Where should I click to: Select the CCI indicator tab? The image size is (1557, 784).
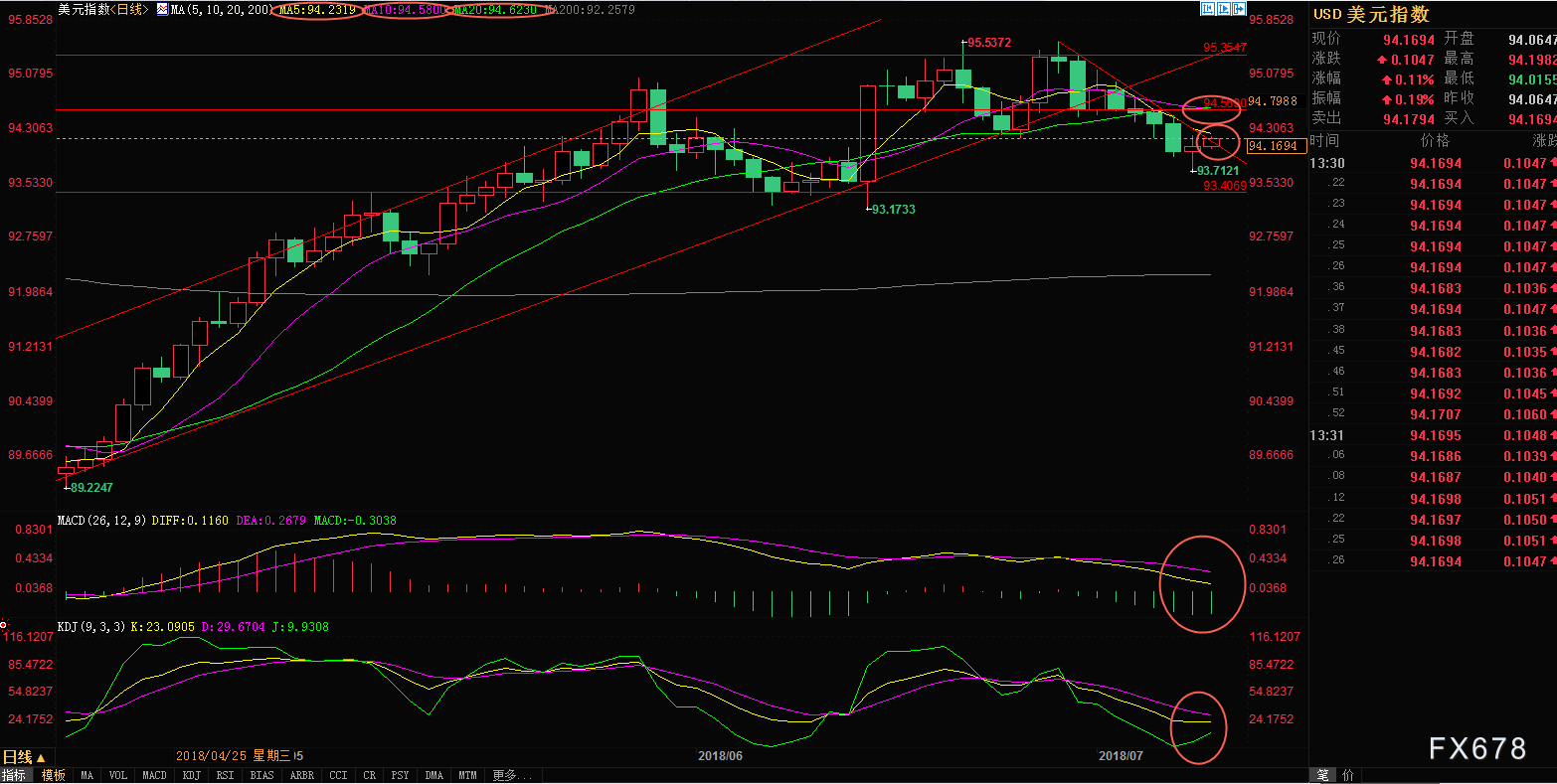338,775
